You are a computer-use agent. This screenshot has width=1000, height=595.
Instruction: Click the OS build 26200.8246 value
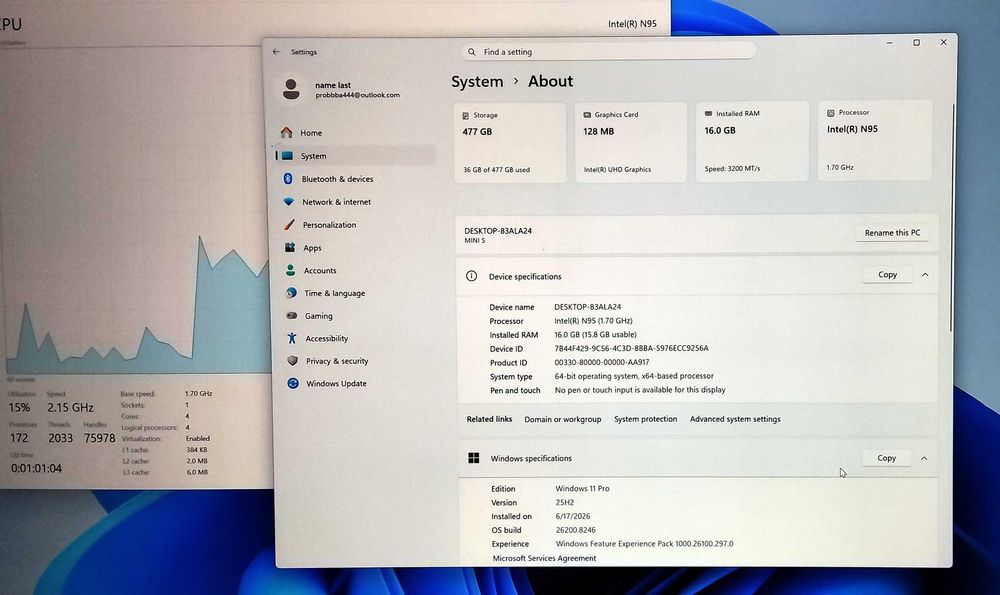click(x=575, y=530)
